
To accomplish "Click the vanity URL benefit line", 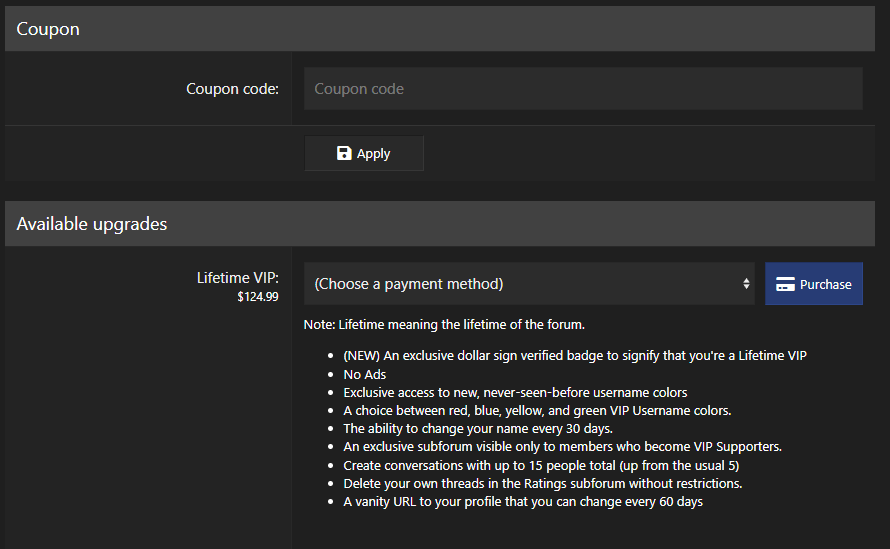I will 523,501.
